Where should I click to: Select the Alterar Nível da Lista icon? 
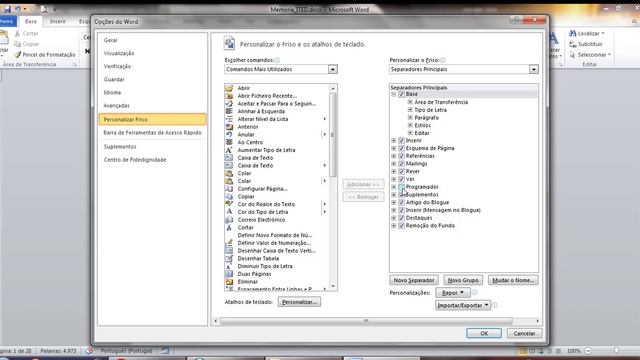(x=229, y=119)
